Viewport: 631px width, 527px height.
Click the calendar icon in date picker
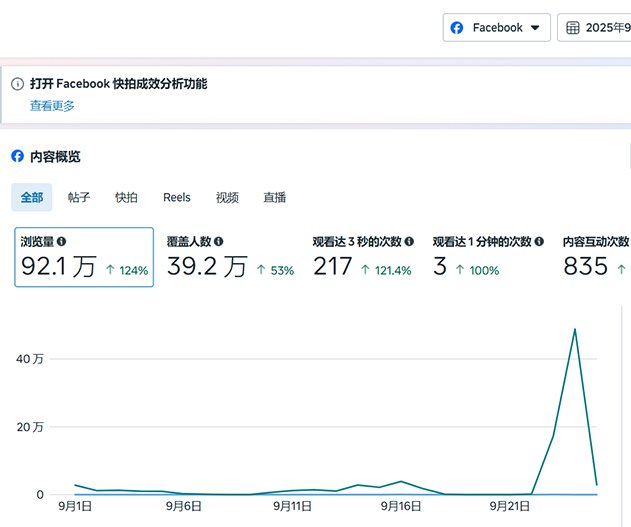[573, 28]
